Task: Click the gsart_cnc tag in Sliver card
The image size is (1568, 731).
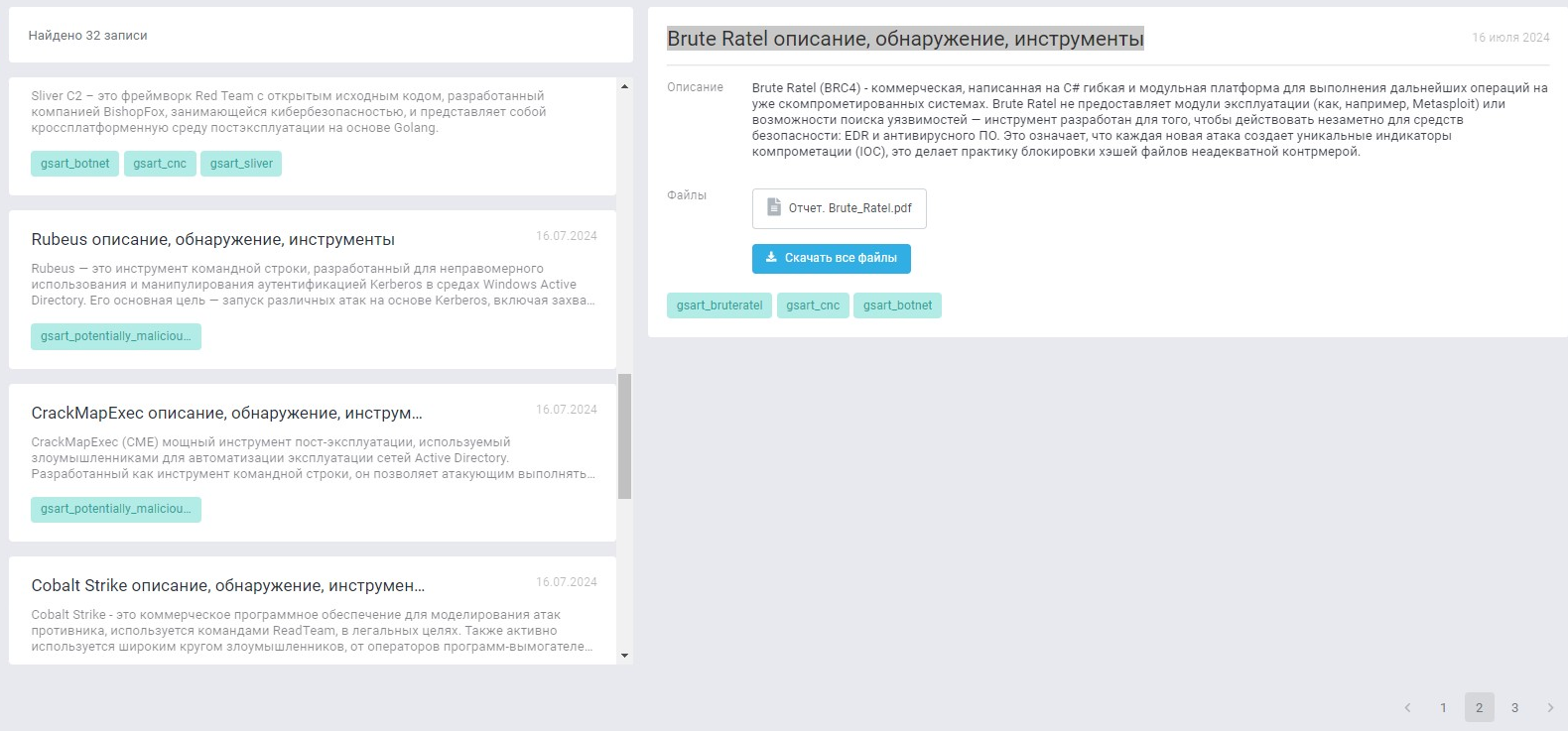Action: coord(160,164)
